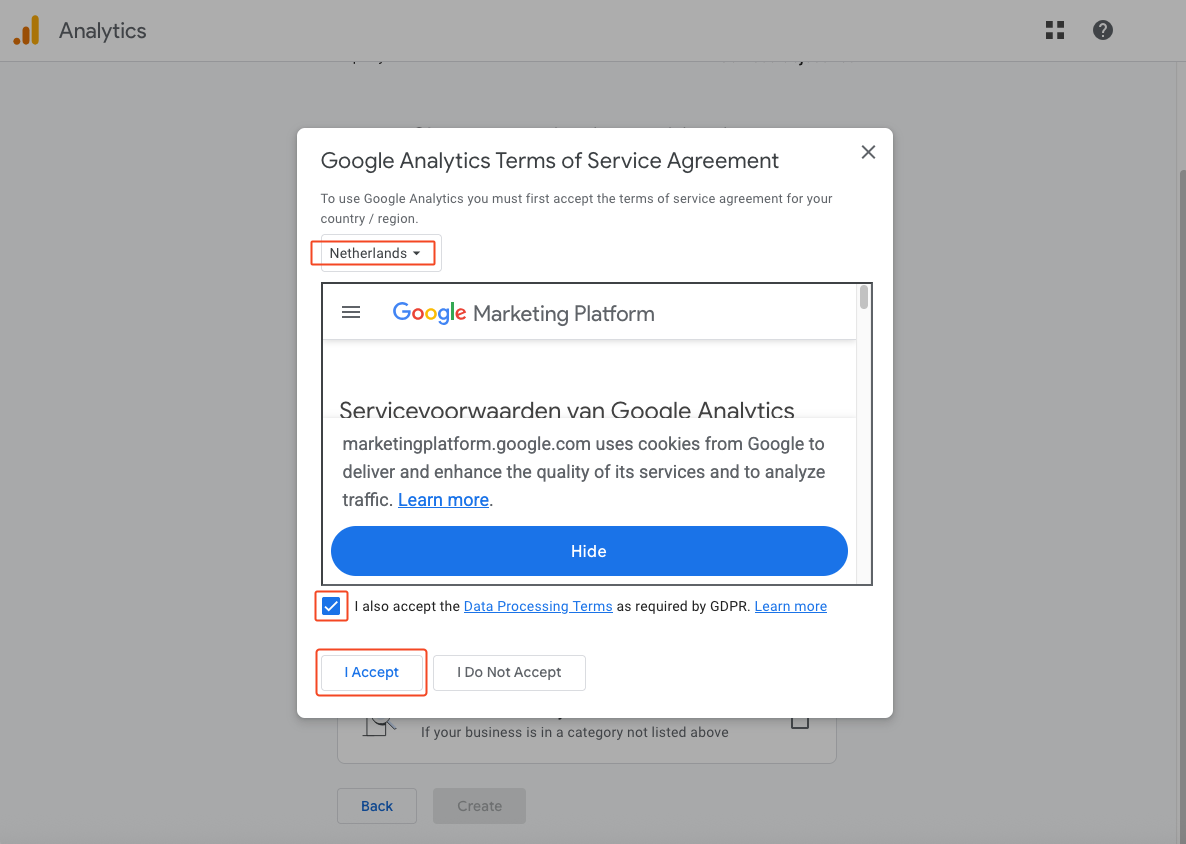Uncheck the Data Processing Terms checkbox
This screenshot has width=1186, height=844.
331,606
